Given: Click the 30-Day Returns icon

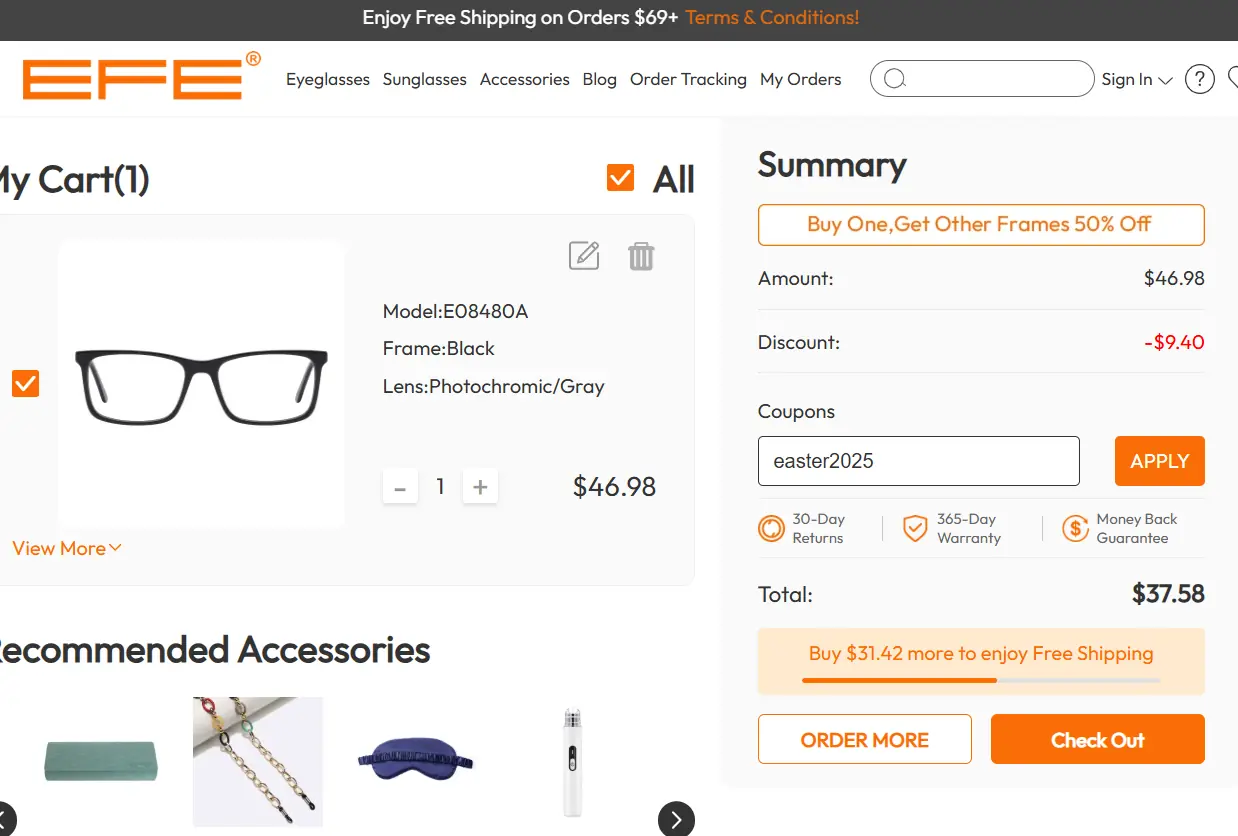Looking at the screenshot, I should click(x=771, y=528).
